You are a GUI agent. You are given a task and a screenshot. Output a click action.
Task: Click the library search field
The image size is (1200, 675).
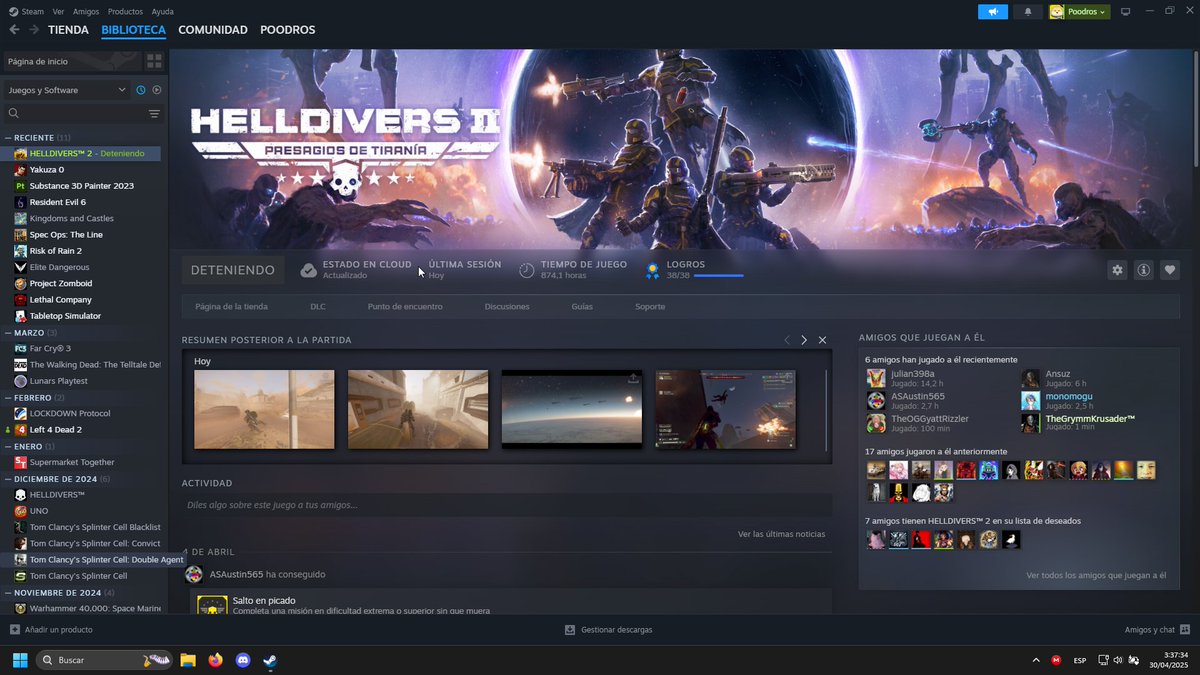point(74,113)
